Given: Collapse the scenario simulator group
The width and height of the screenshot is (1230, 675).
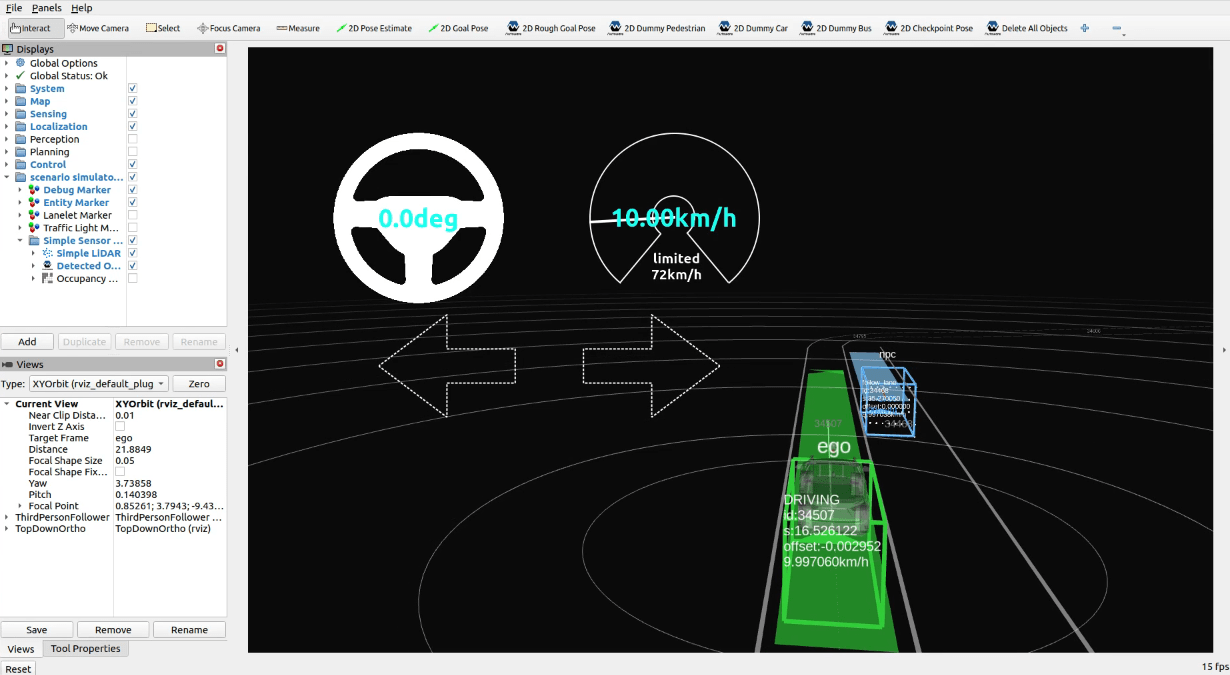Looking at the screenshot, I should [6, 177].
